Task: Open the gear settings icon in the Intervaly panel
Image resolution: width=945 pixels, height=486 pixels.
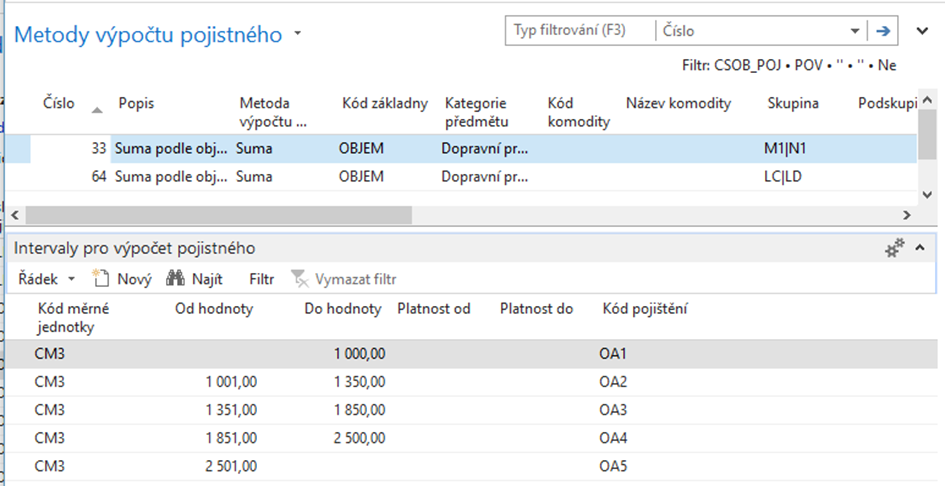Action: tap(895, 249)
